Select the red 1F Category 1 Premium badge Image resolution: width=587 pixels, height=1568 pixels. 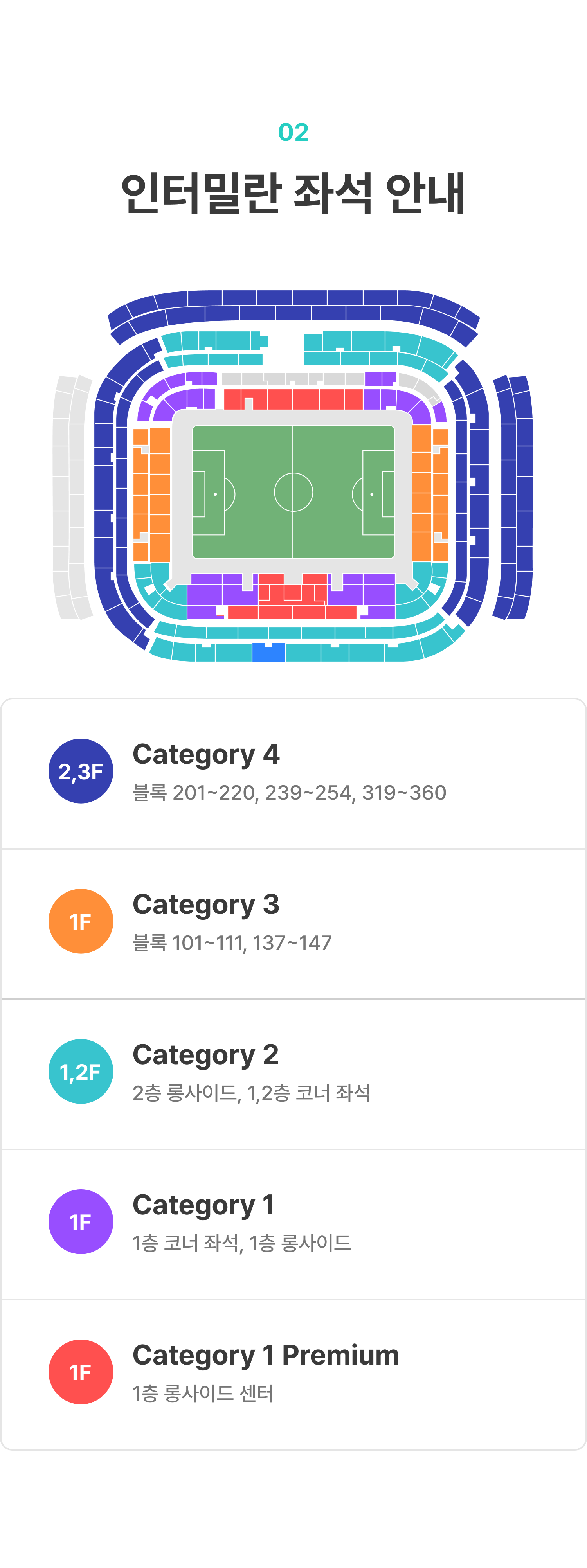pyautogui.click(x=81, y=1372)
